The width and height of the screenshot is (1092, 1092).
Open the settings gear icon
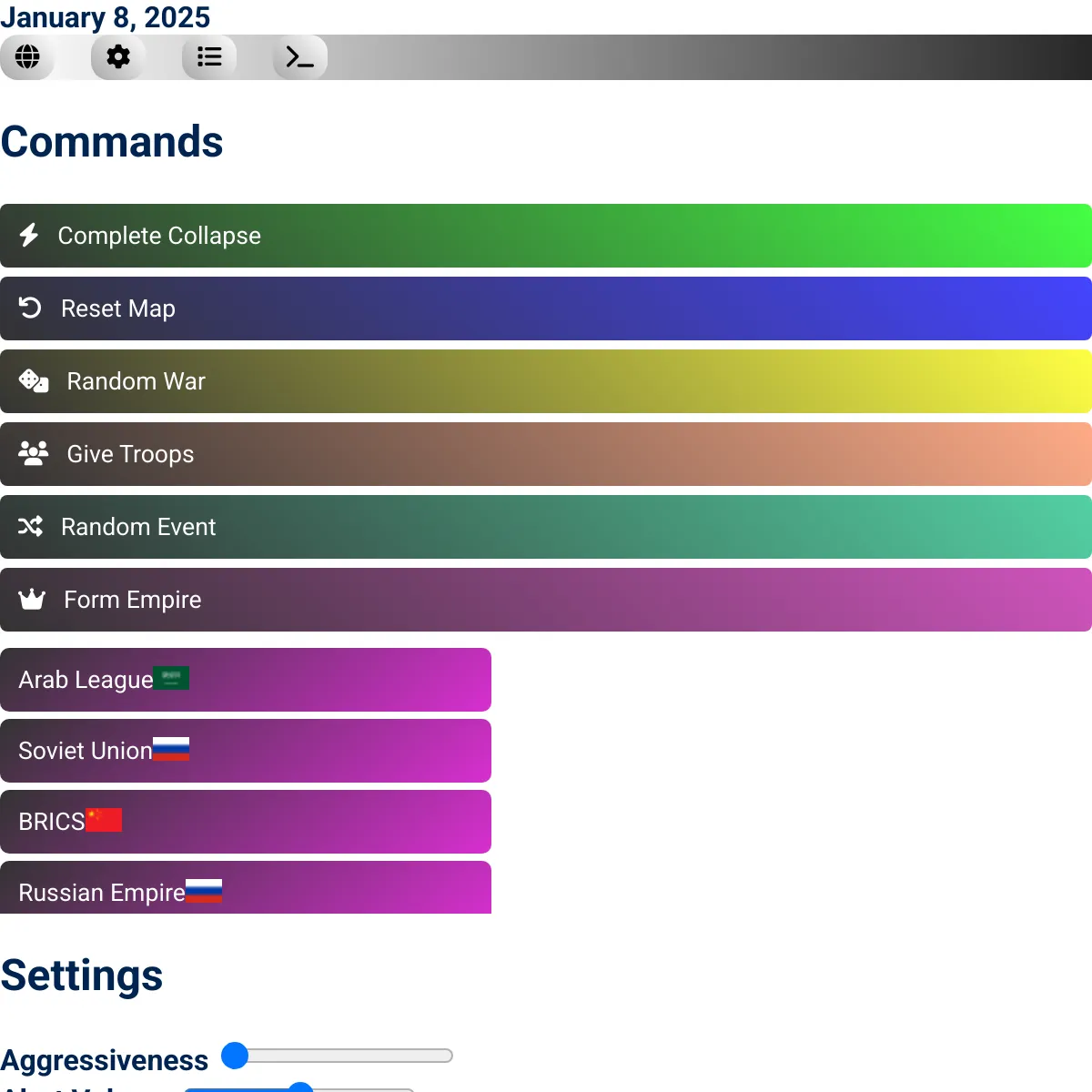[x=118, y=57]
